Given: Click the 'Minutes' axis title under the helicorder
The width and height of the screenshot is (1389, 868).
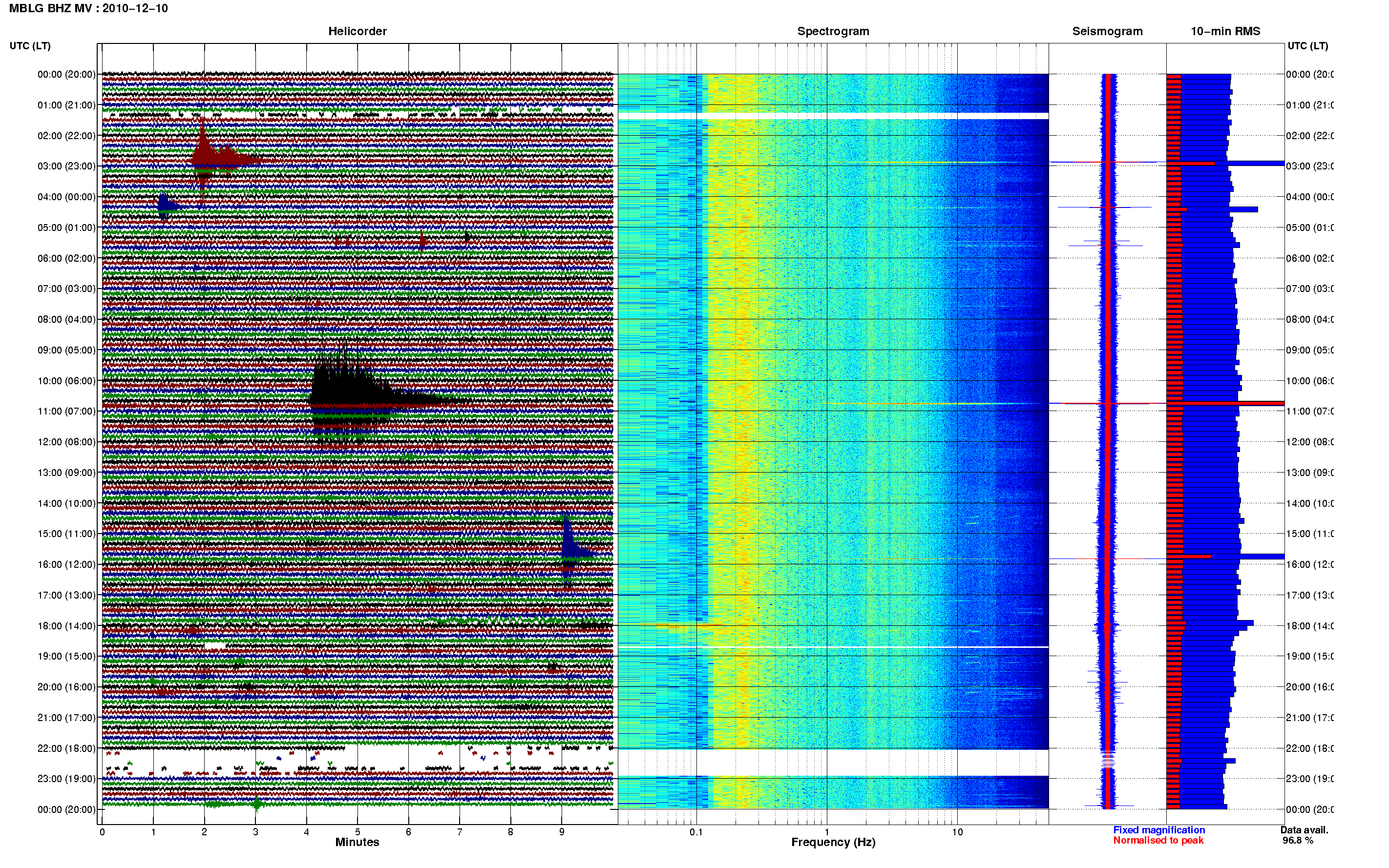Looking at the screenshot, I should click(x=357, y=842).
